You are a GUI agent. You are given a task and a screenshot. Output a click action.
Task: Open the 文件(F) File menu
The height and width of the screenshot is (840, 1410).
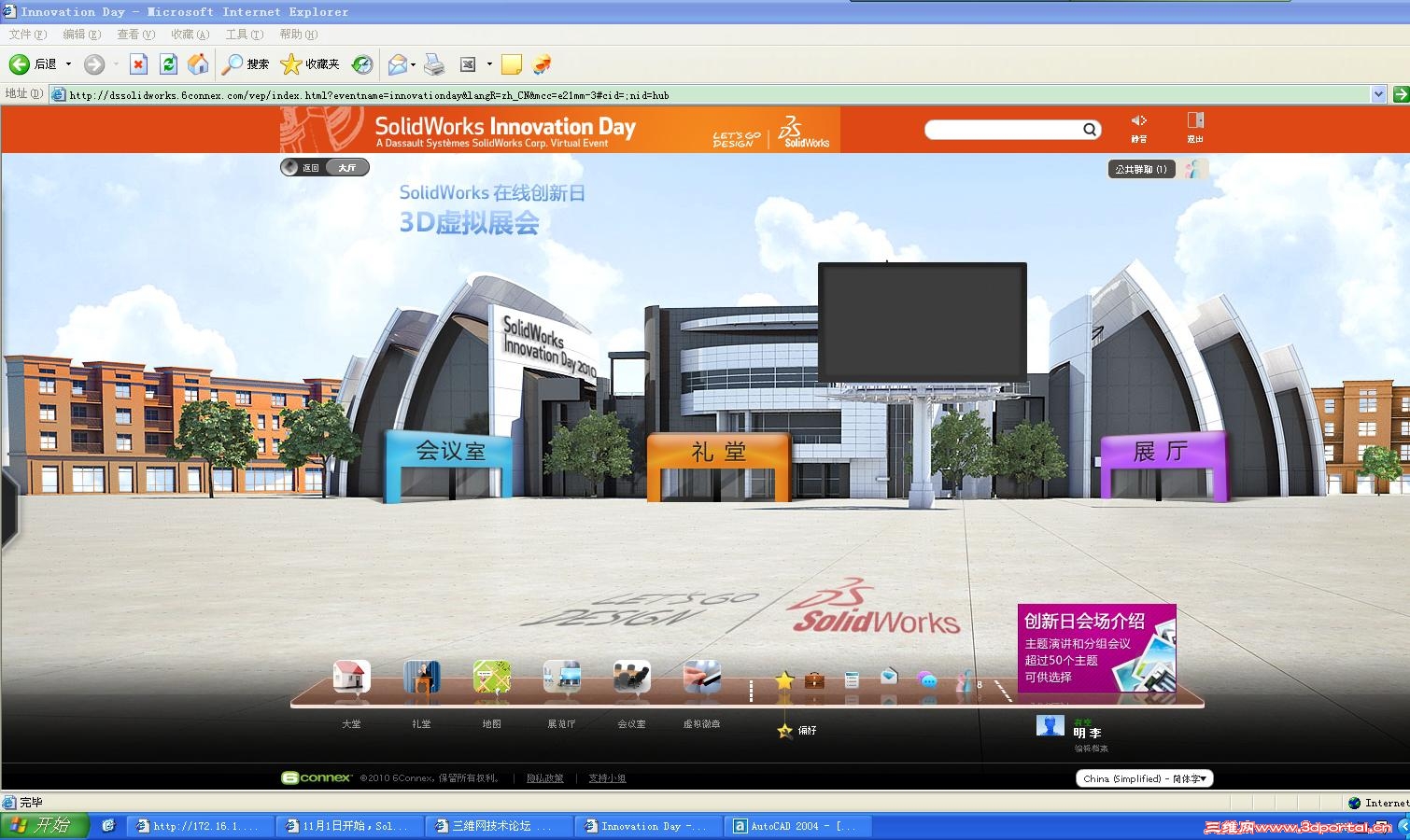point(27,35)
